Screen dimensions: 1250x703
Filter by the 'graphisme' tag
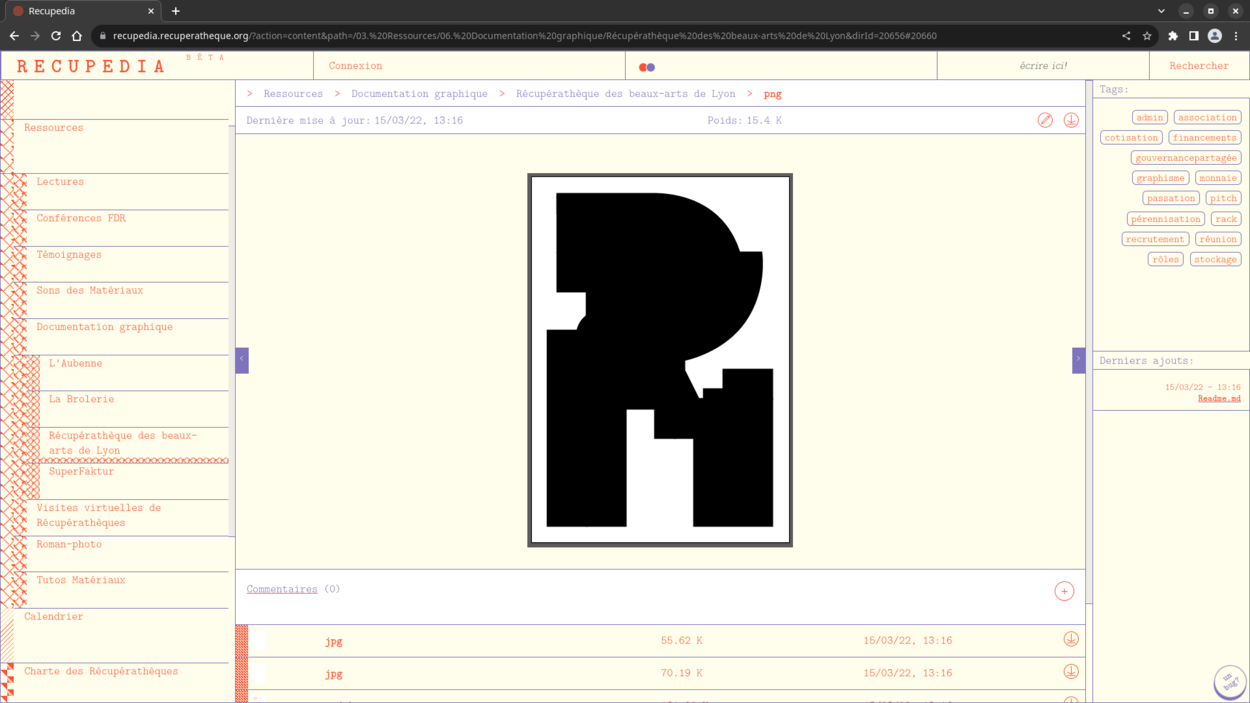[1160, 178]
